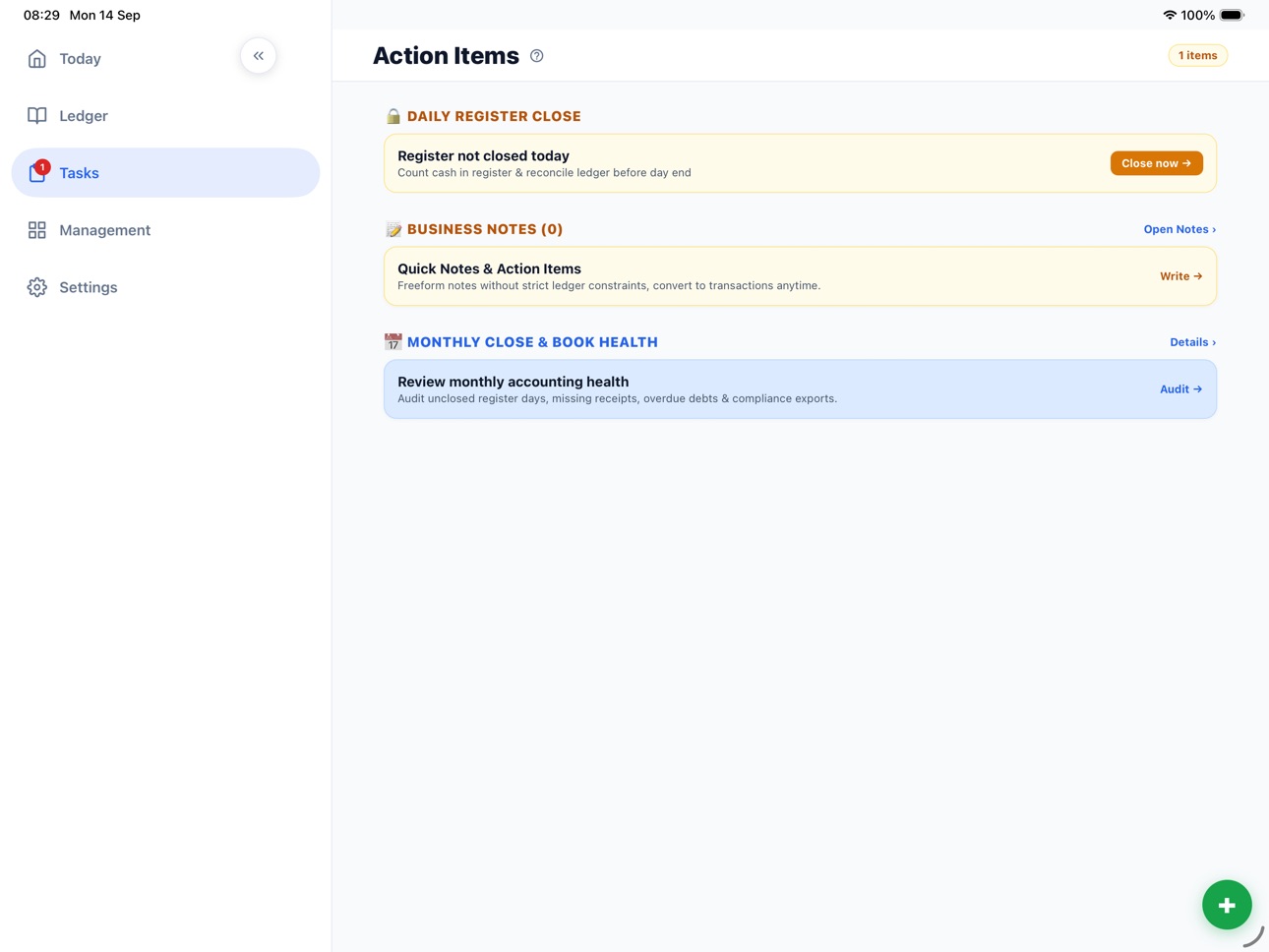The height and width of the screenshot is (952, 1269).
Task: Open Notes via the Open Notes link
Action: [x=1179, y=229]
